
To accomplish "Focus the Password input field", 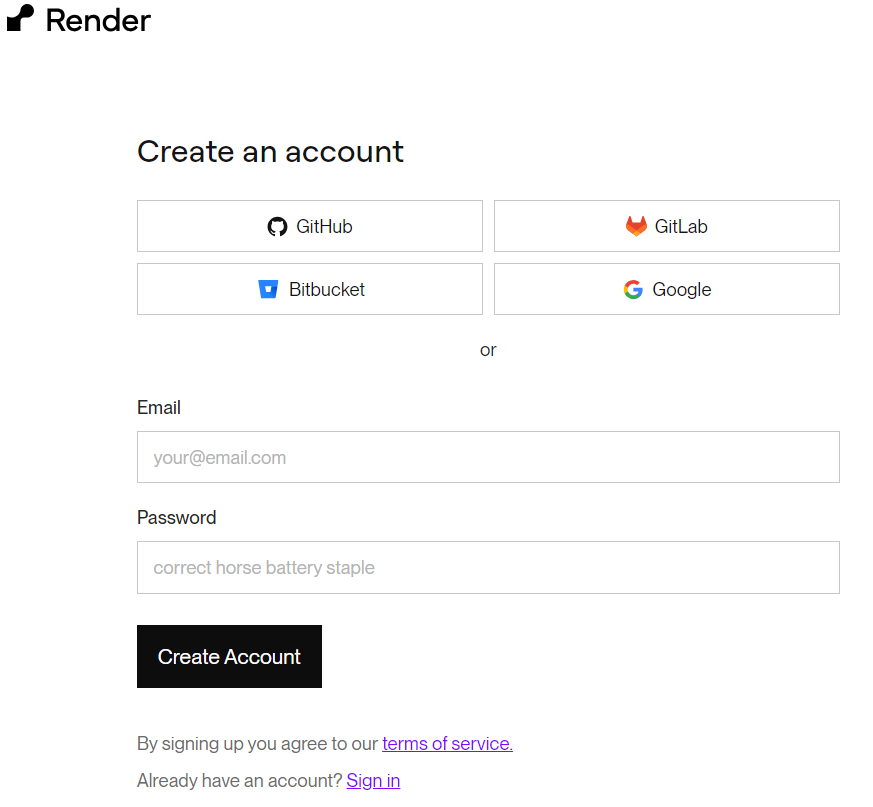I will click(x=488, y=568).
